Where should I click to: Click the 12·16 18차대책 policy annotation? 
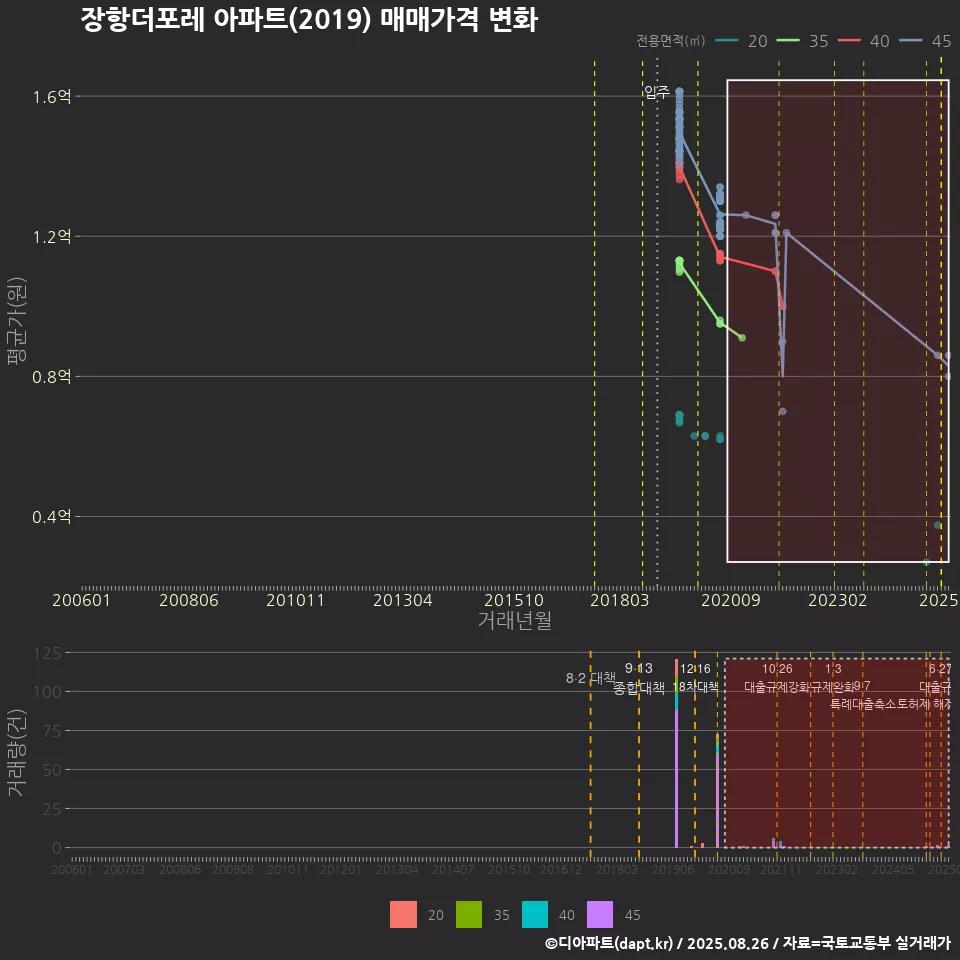695,678
